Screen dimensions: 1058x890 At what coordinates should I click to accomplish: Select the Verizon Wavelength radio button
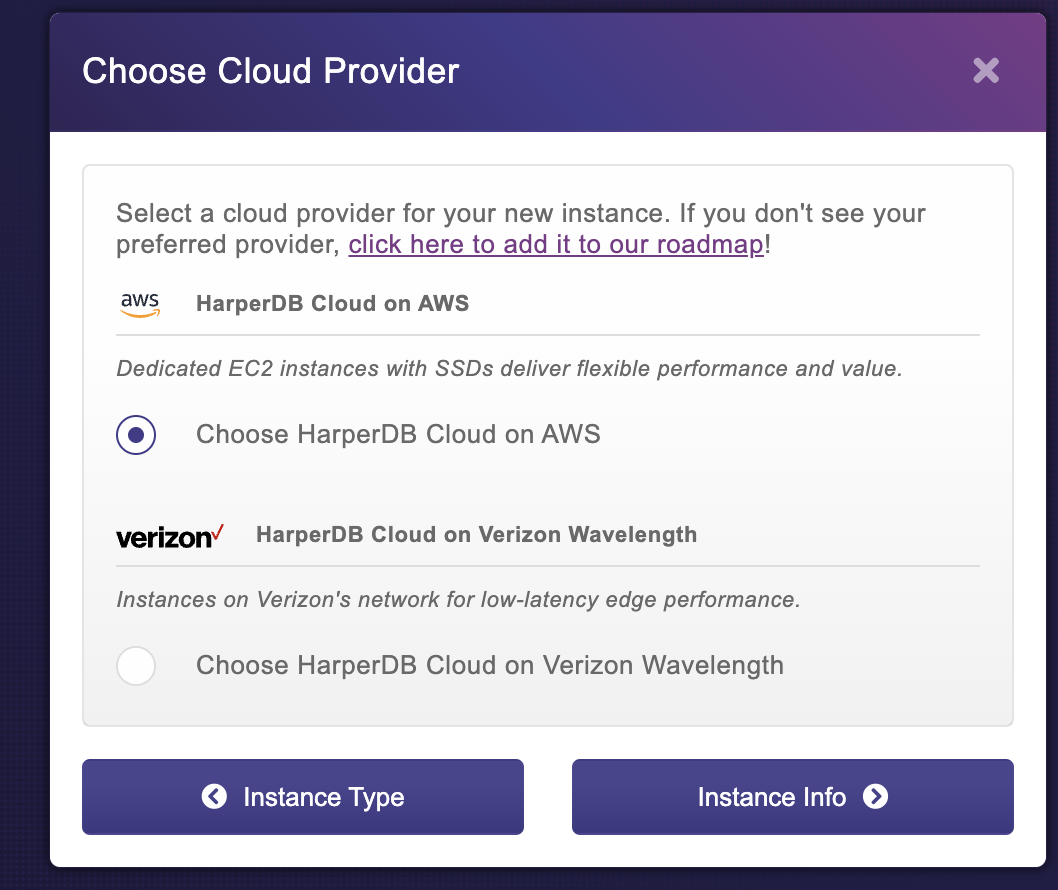click(x=136, y=666)
